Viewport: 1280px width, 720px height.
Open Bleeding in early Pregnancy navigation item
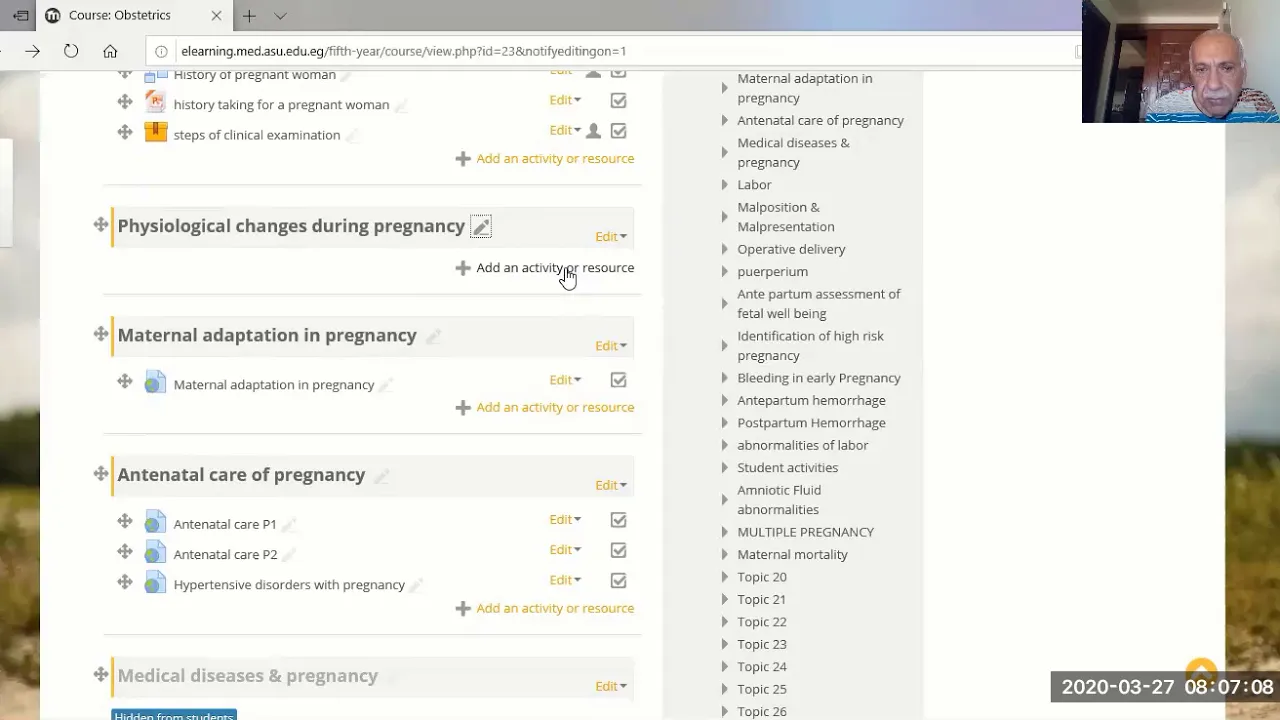tap(819, 378)
